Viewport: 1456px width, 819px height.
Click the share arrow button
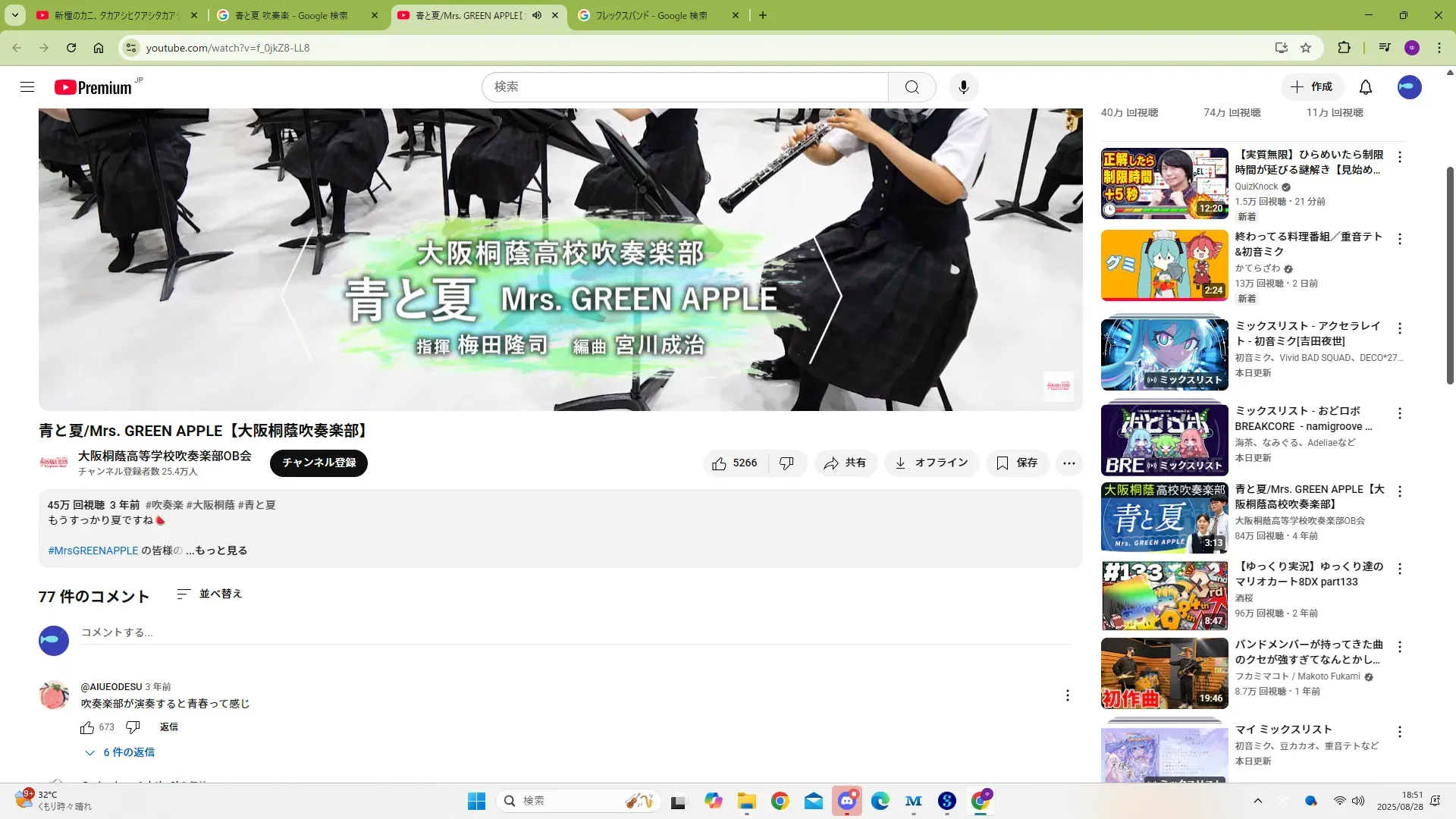846,463
